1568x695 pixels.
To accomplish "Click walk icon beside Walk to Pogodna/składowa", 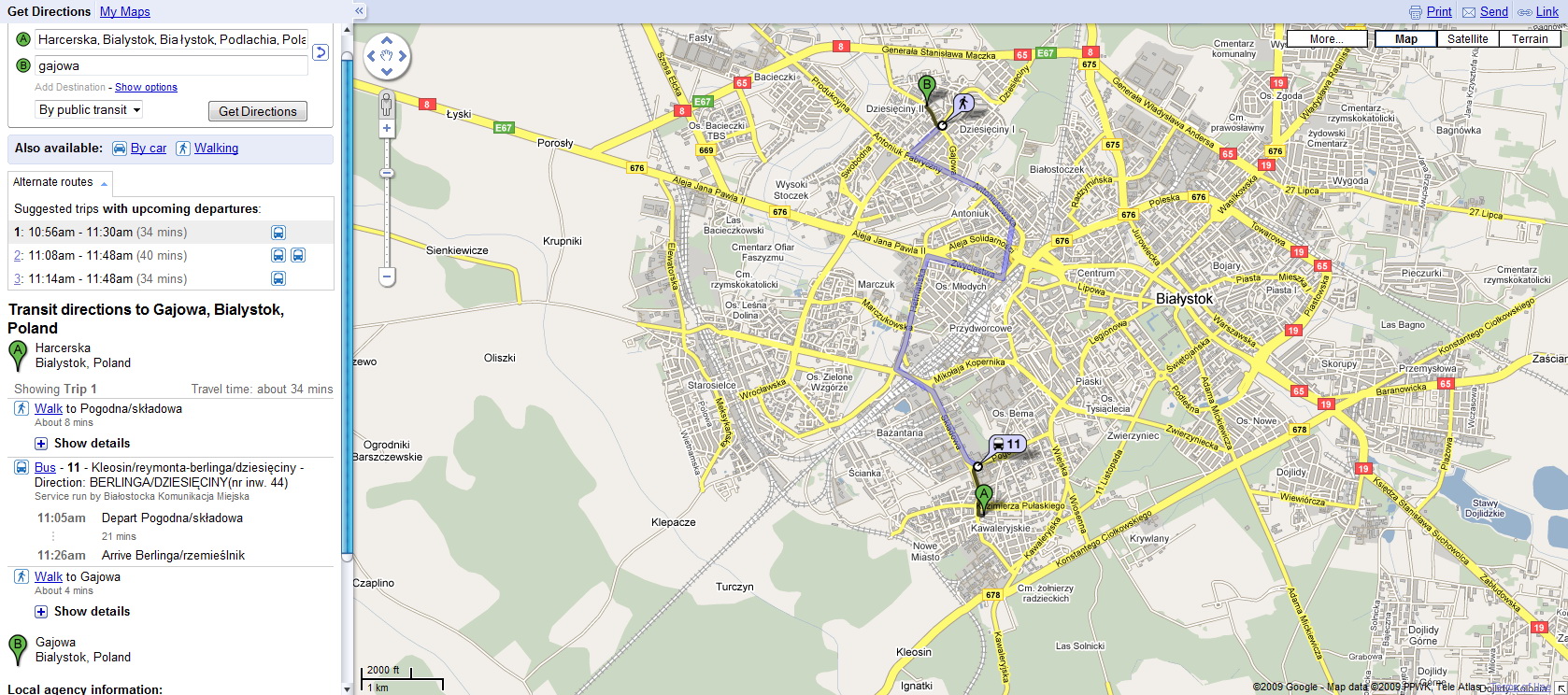I will [21, 408].
